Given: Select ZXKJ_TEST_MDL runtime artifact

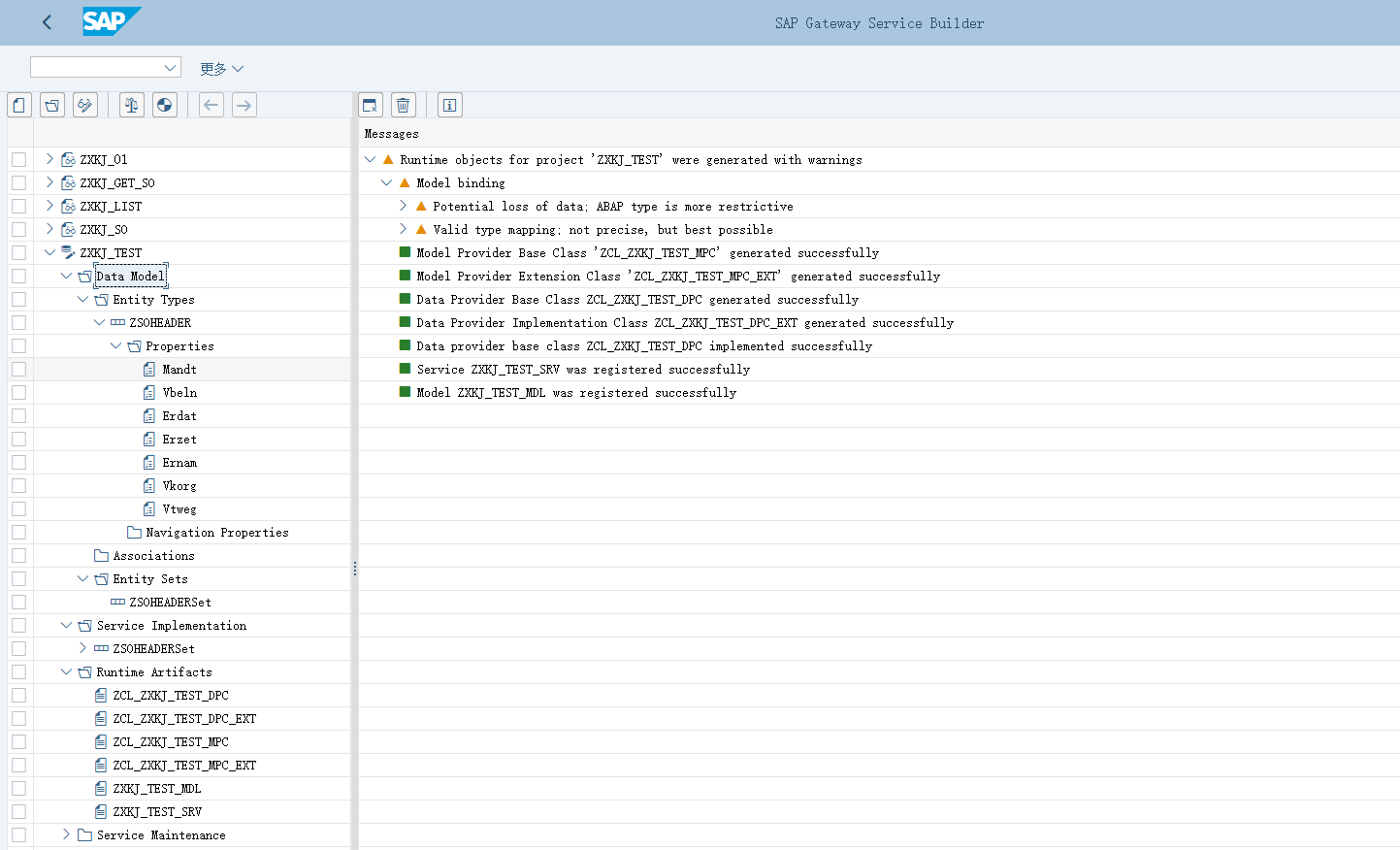Looking at the screenshot, I should pyautogui.click(x=157, y=788).
